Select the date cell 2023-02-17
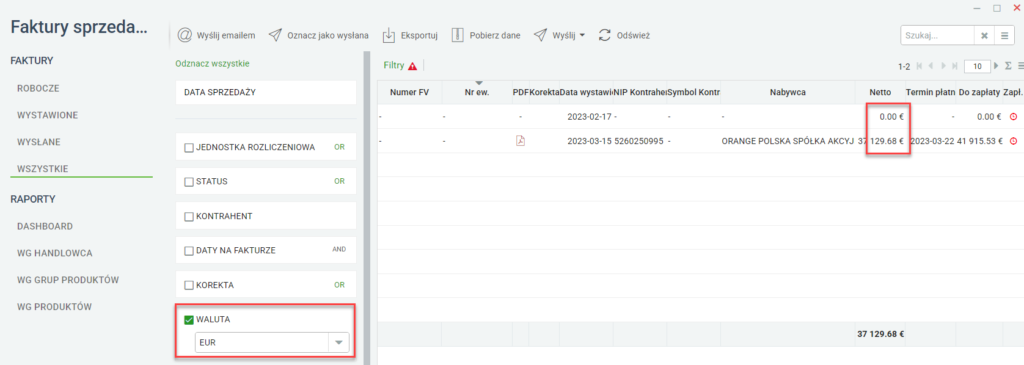 (x=586, y=117)
